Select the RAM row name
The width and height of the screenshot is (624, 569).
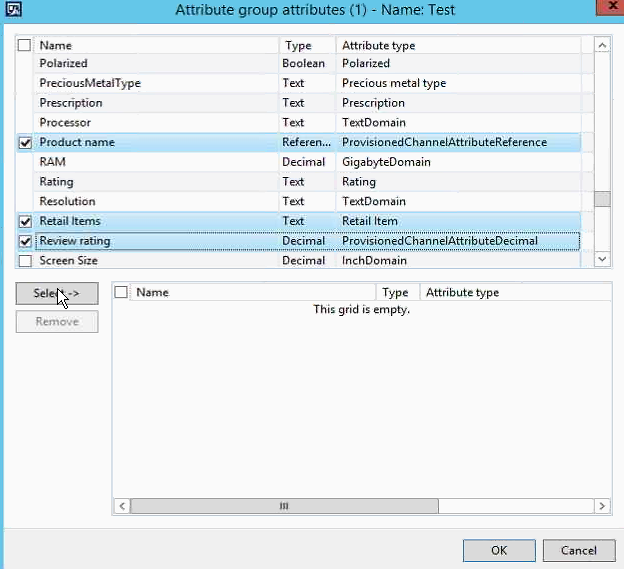[53, 162]
